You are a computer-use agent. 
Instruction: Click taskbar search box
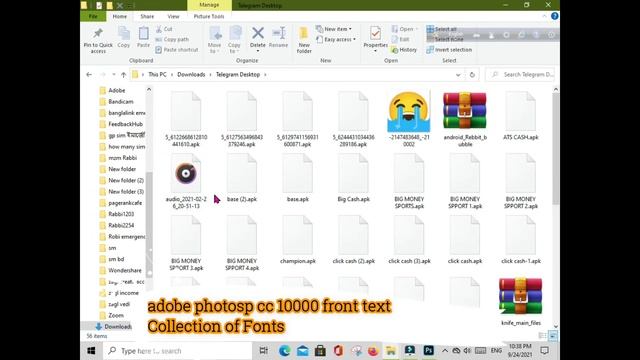point(176,351)
